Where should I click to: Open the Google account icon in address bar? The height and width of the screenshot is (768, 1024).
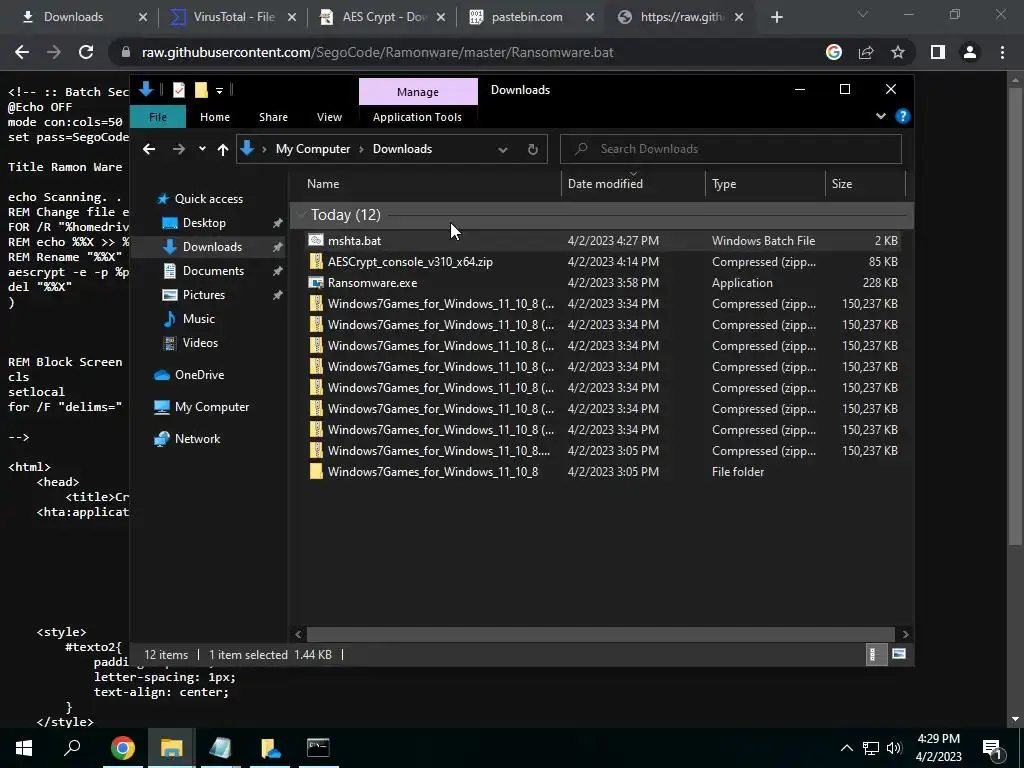point(833,52)
